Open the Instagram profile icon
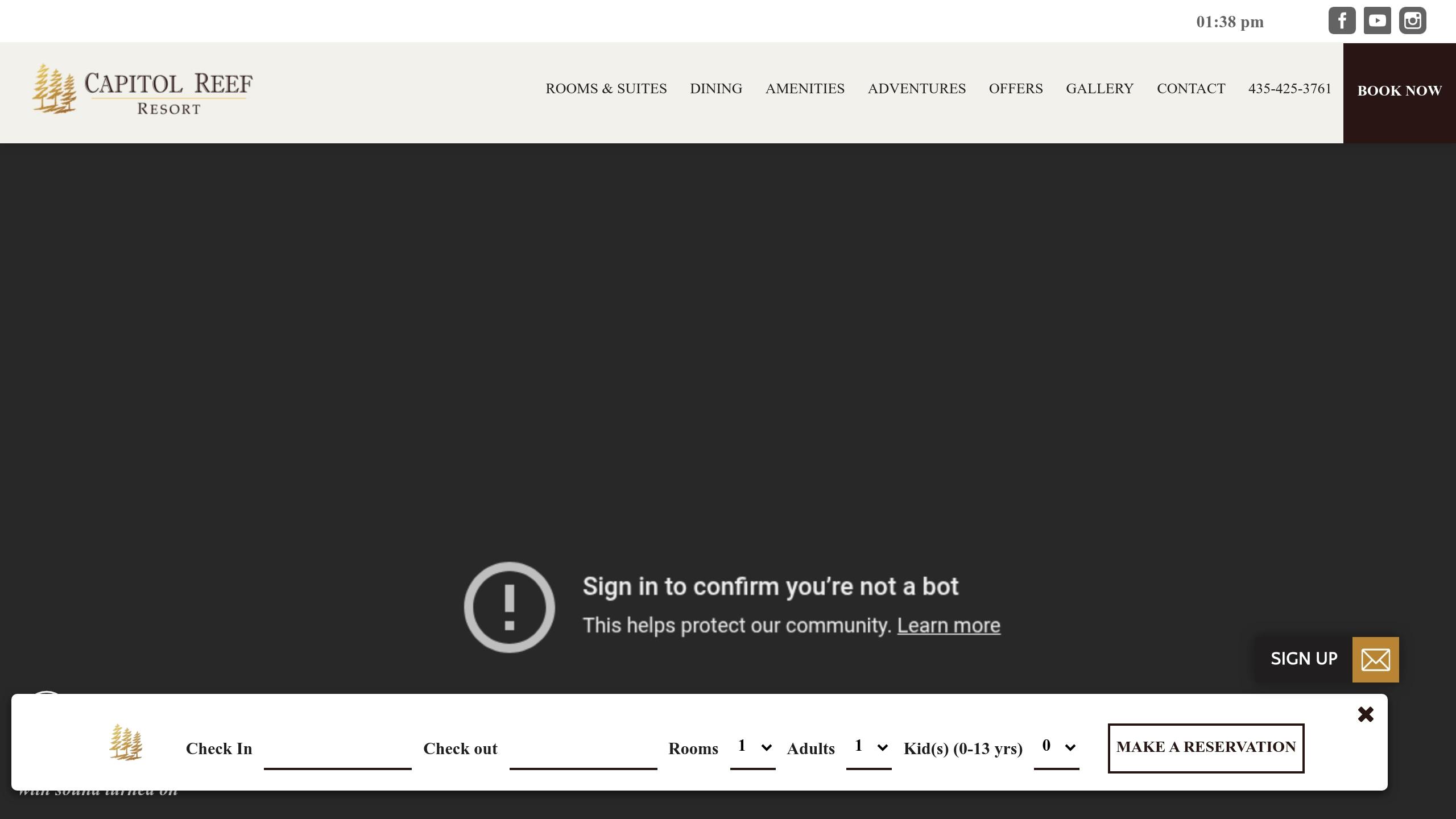 click(x=1413, y=21)
